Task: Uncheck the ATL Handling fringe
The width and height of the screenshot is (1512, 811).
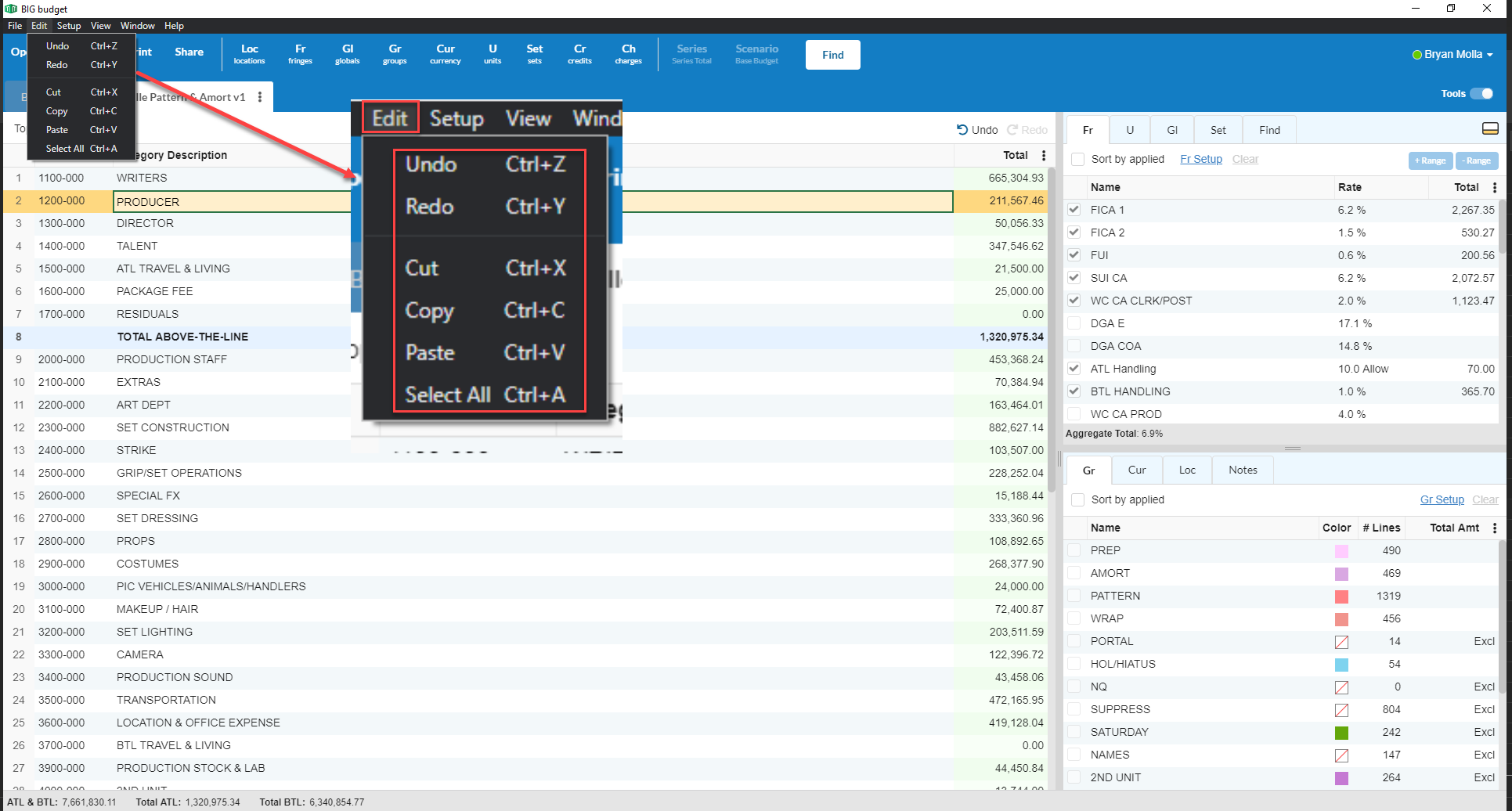Action: point(1074,369)
